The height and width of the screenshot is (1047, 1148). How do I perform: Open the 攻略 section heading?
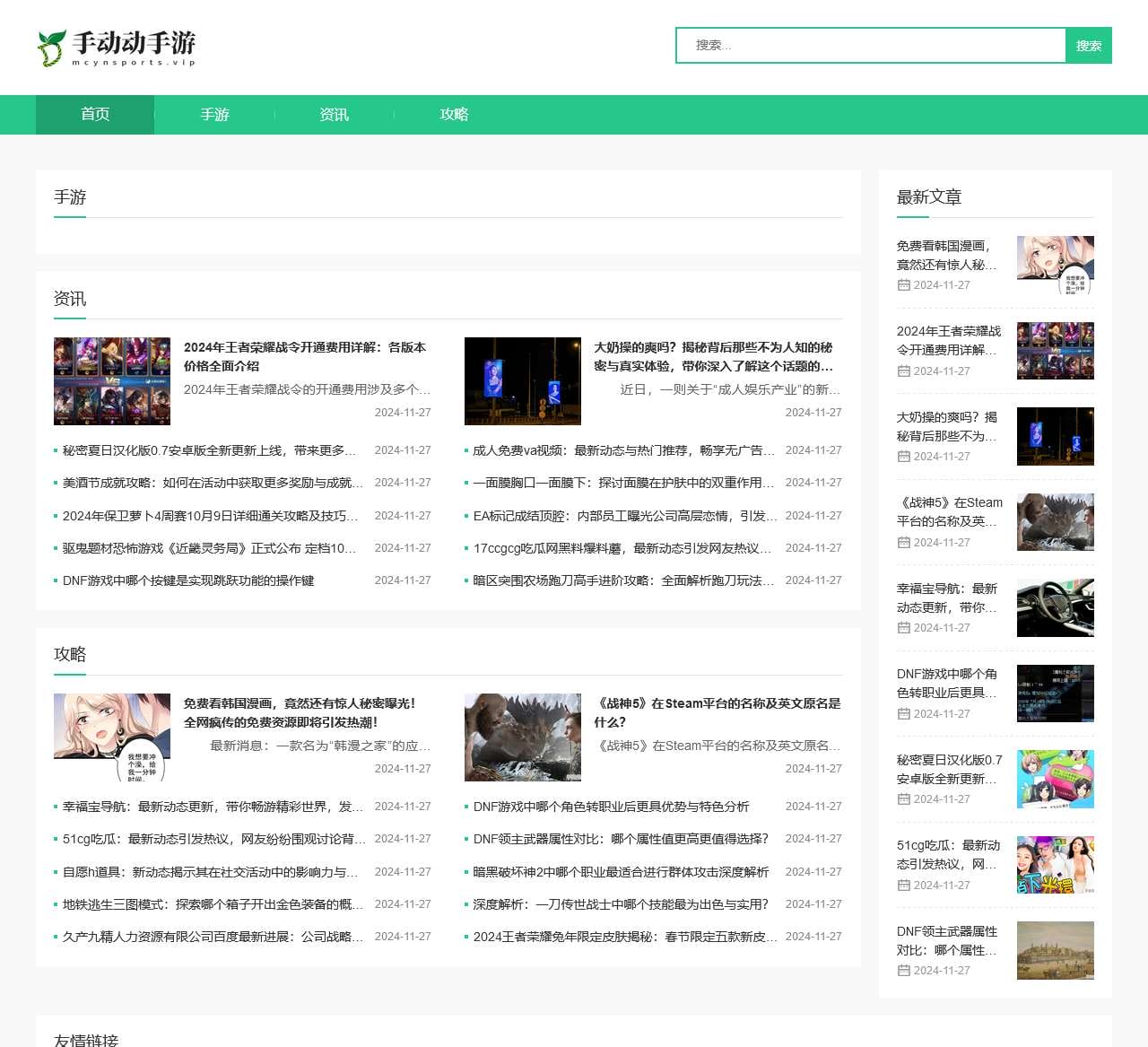(x=70, y=655)
